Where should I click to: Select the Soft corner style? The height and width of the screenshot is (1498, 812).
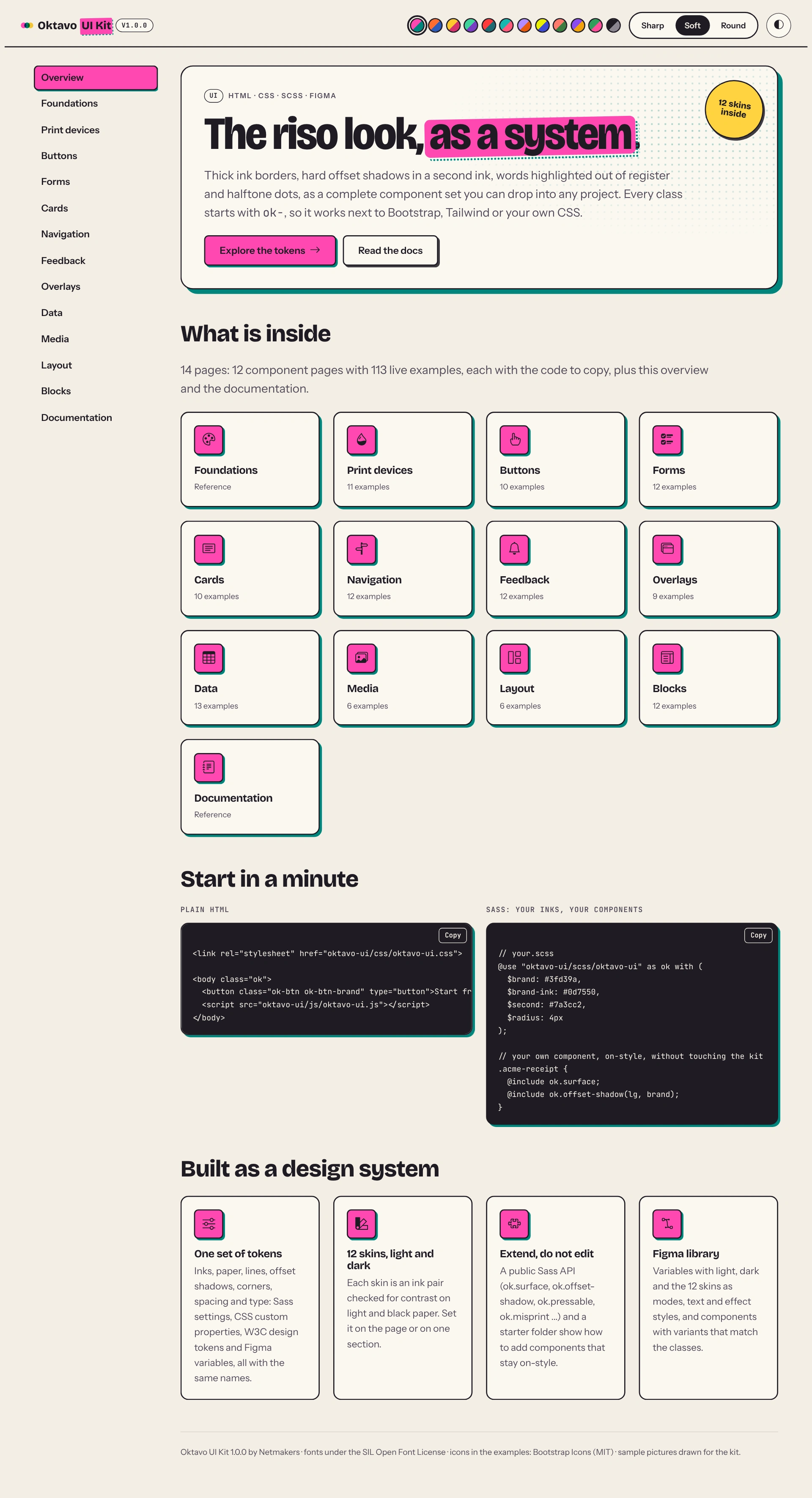tap(692, 25)
